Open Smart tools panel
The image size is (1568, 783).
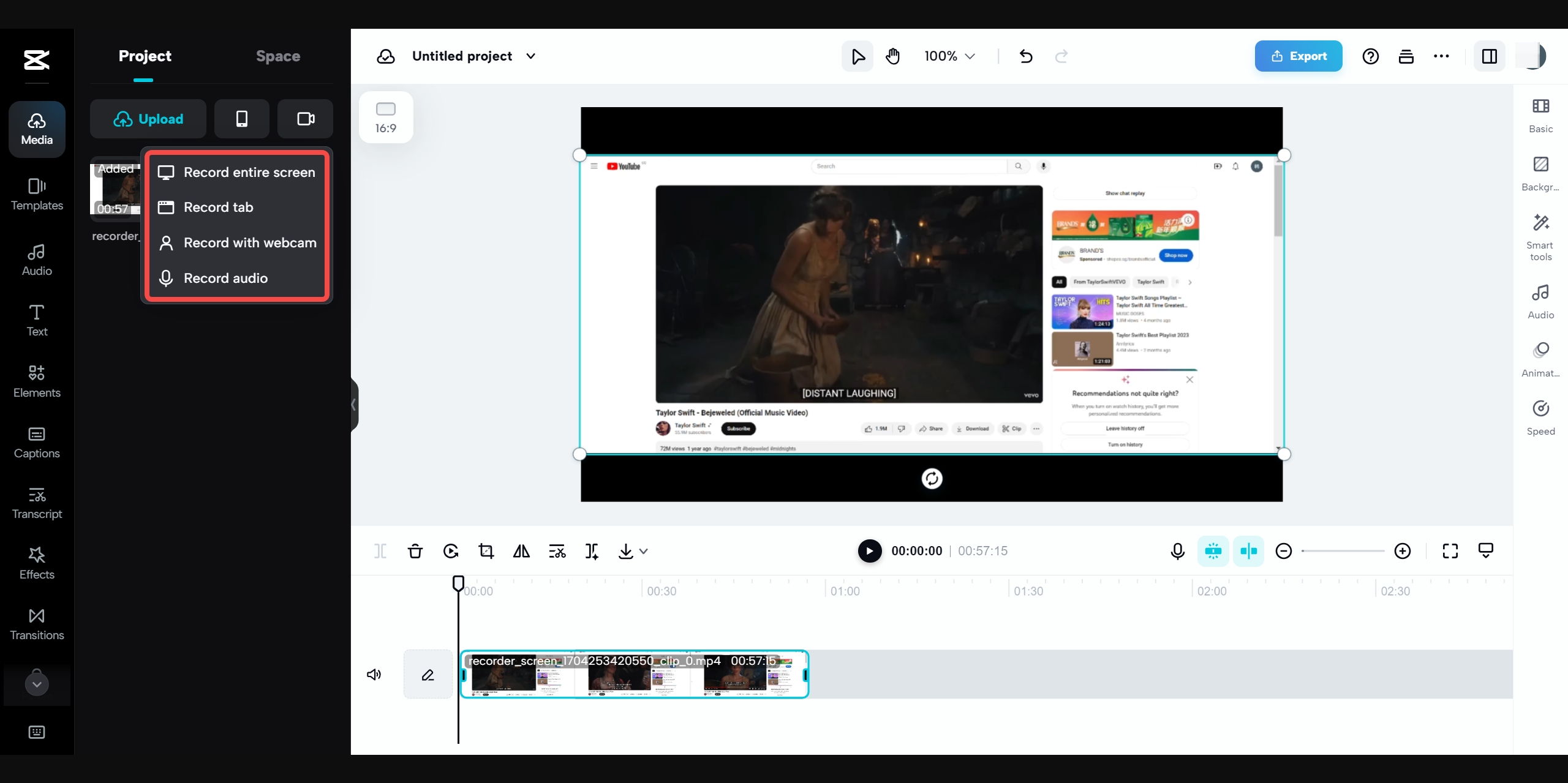point(1541,238)
